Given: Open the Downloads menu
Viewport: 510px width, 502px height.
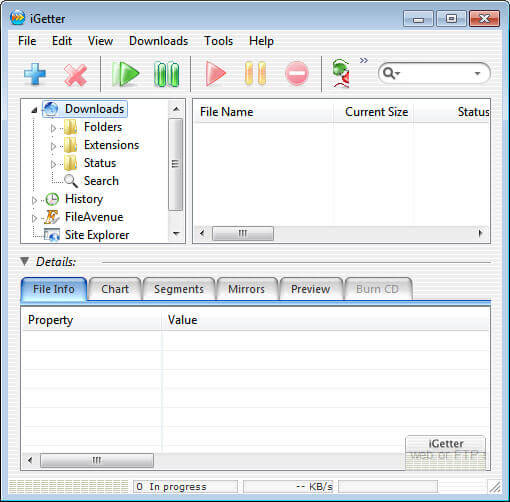Looking at the screenshot, I should tap(159, 41).
